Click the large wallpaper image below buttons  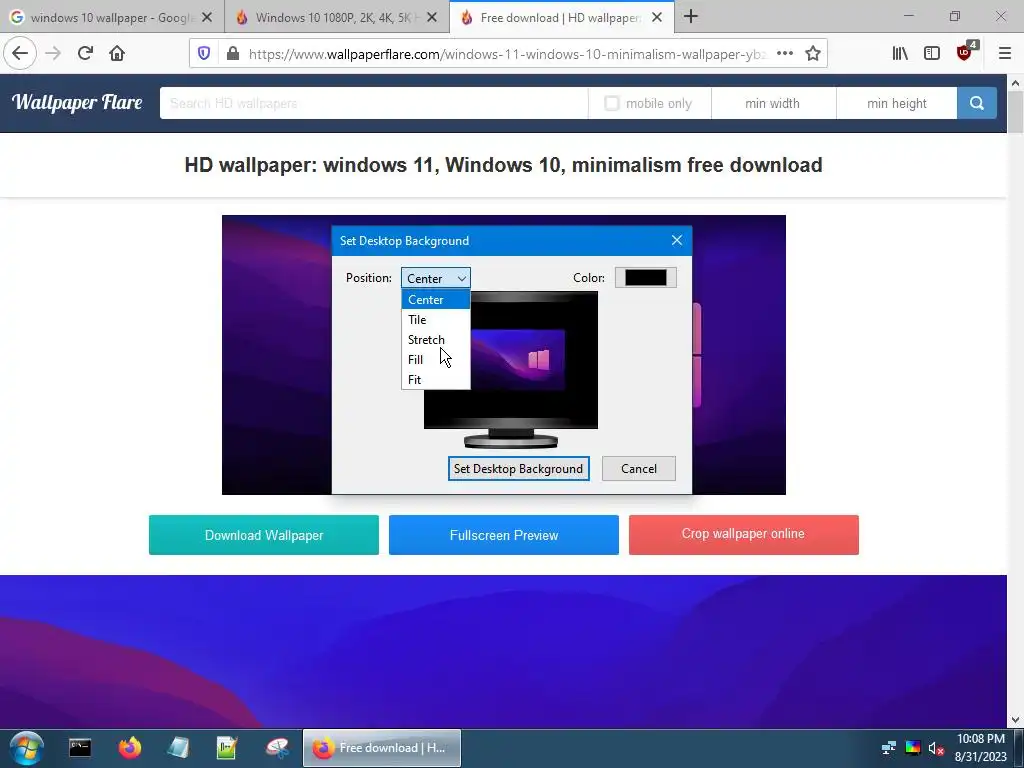pos(504,651)
